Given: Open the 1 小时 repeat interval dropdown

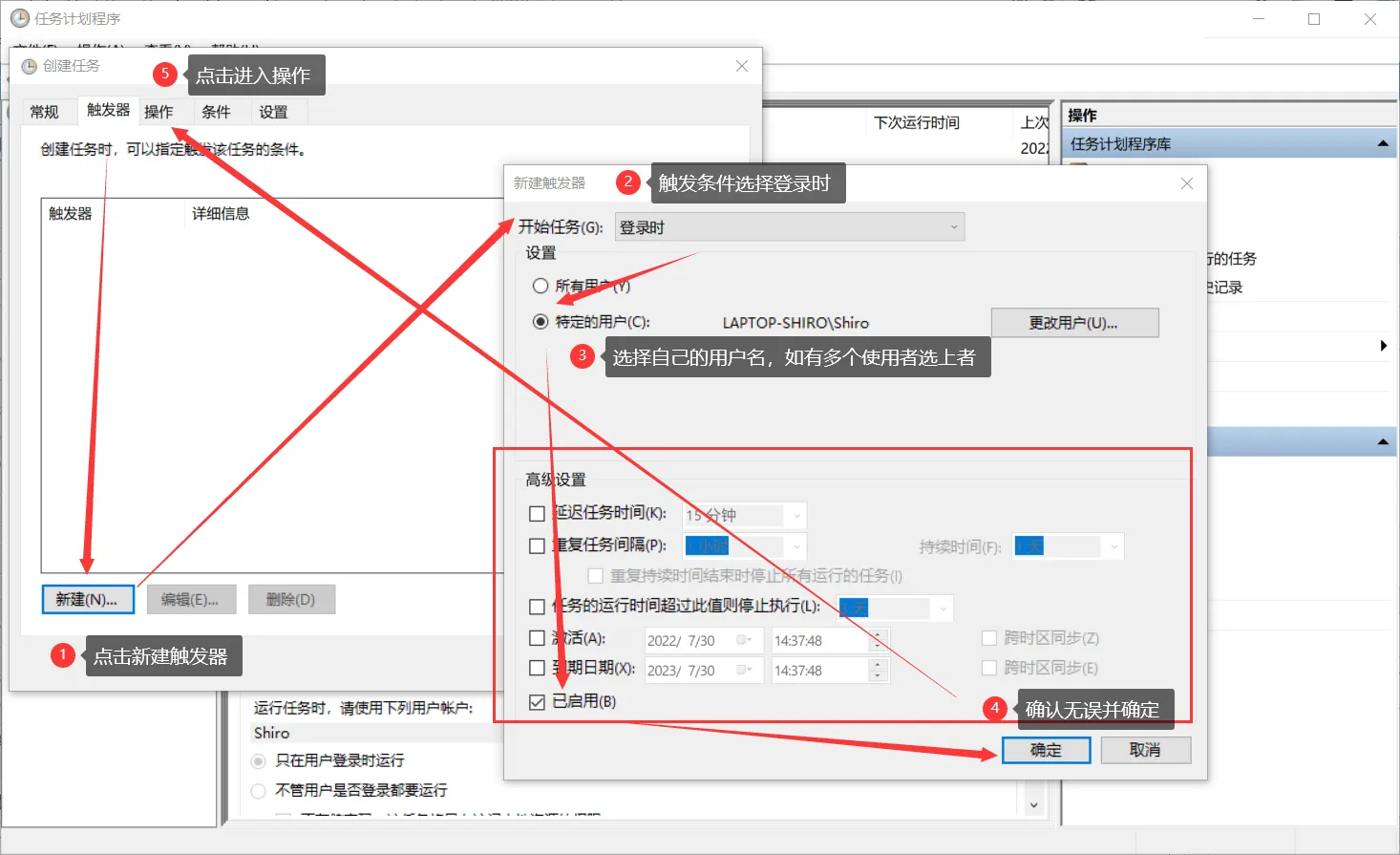Looking at the screenshot, I should [x=745, y=546].
